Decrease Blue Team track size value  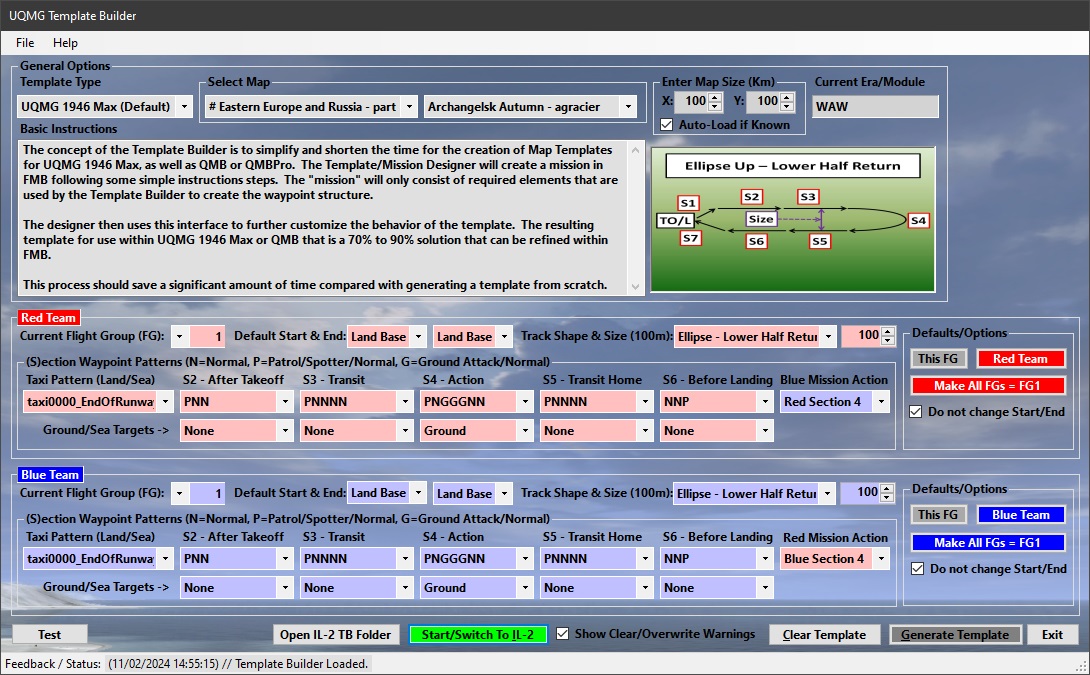click(887, 498)
